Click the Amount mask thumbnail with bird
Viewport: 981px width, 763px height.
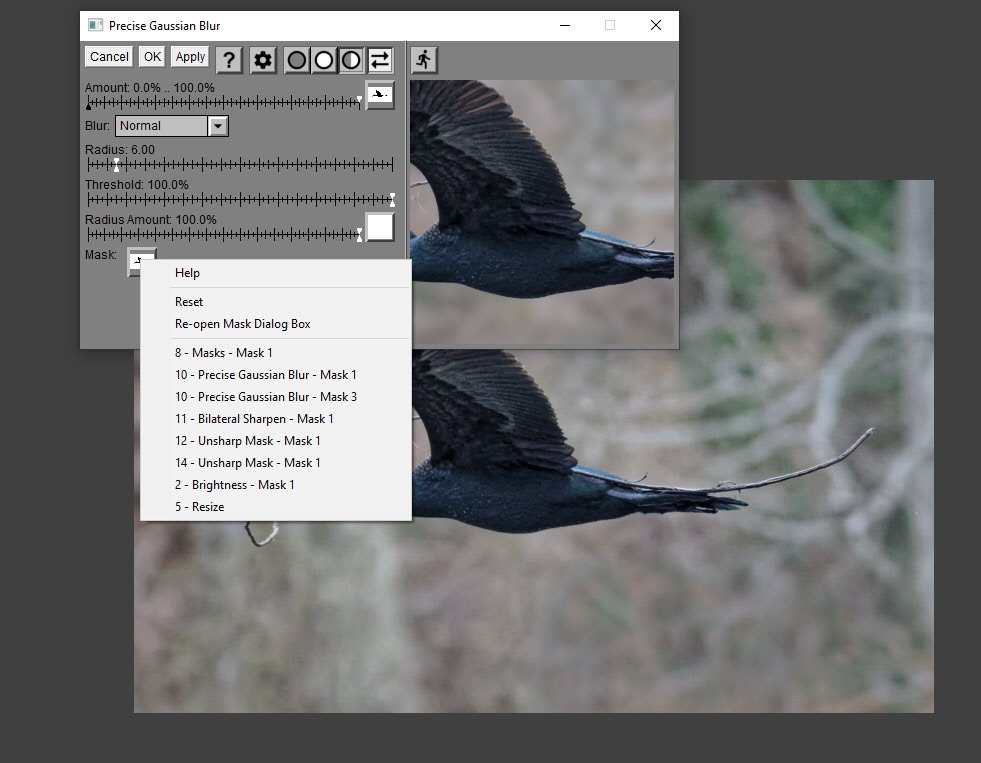pos(380,95)
